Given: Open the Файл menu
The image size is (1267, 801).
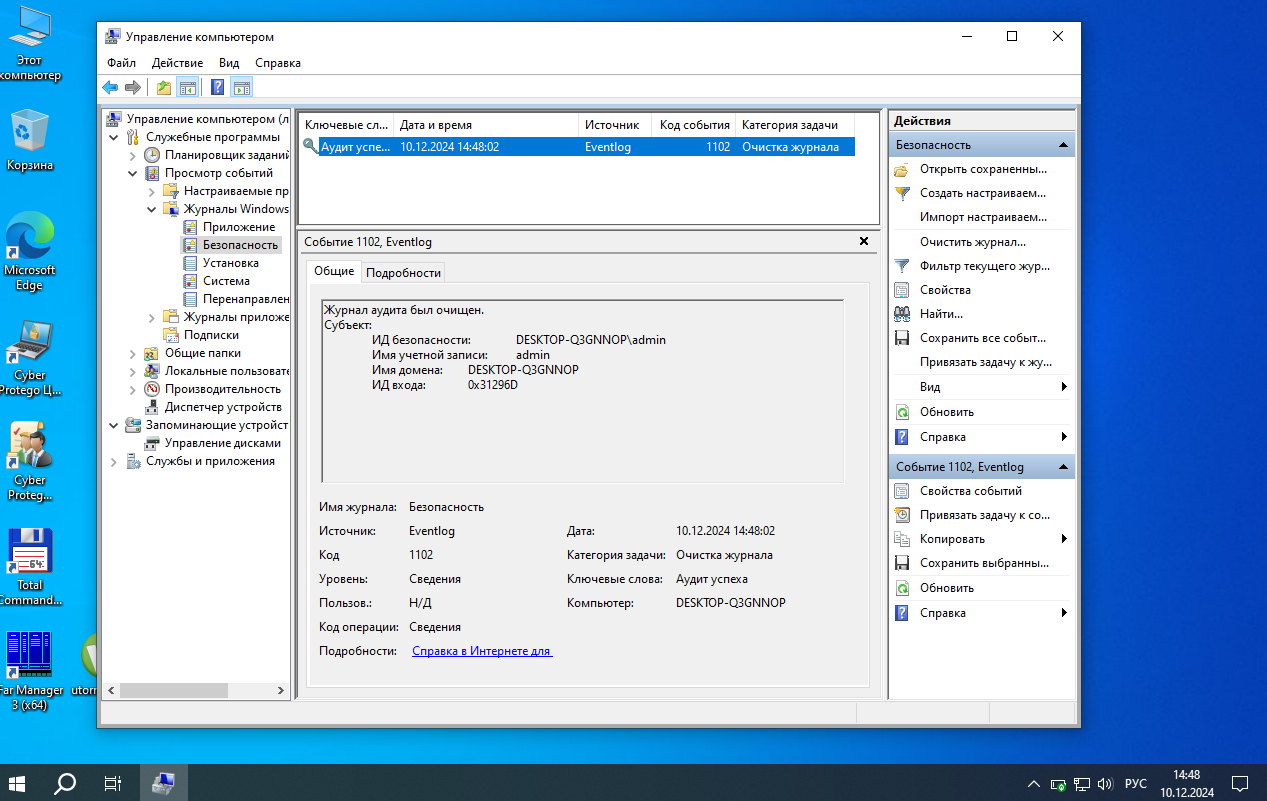Looking at the screenshot, I should click(x=121, y=63).
